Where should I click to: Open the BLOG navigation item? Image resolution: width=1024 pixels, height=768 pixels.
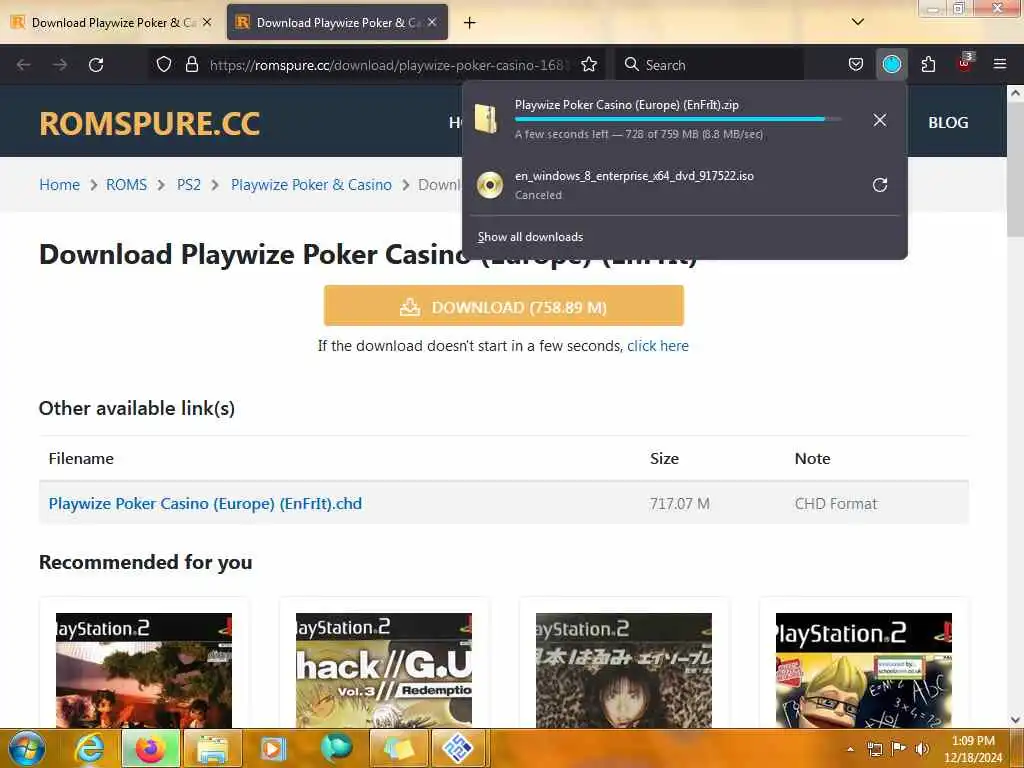948,122
